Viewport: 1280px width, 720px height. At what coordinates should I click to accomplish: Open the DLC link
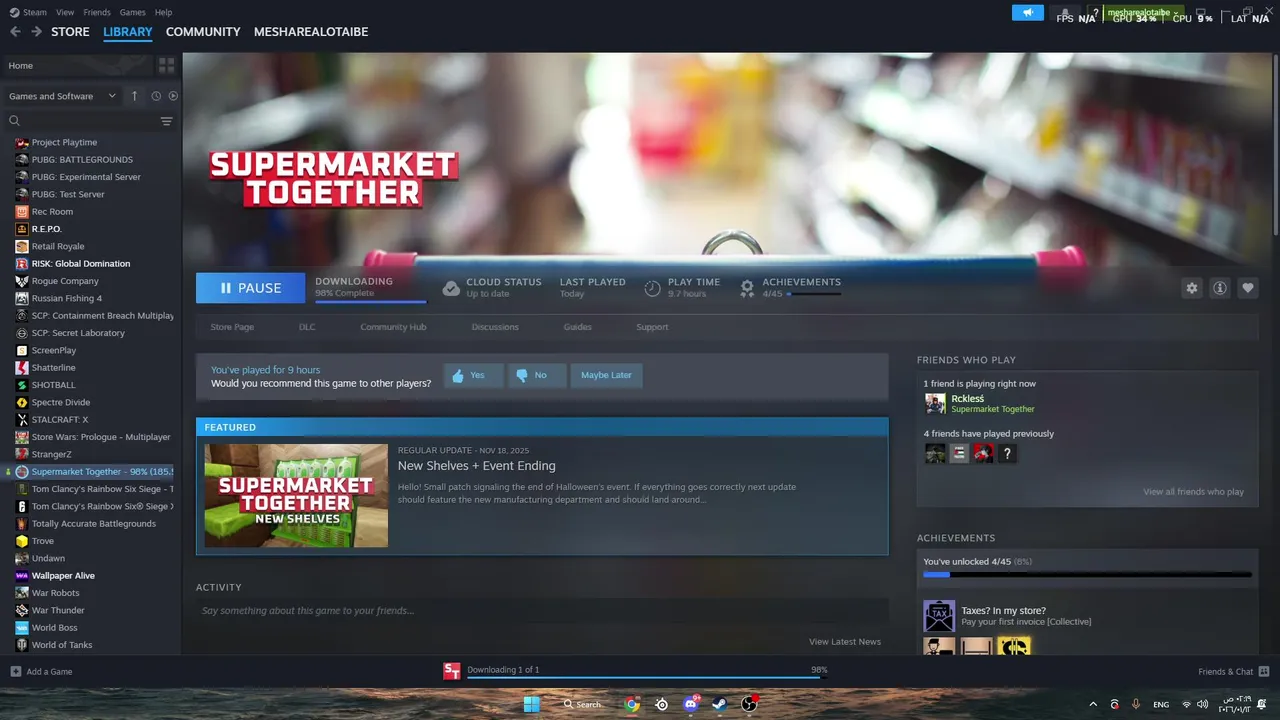coord(307,327)
